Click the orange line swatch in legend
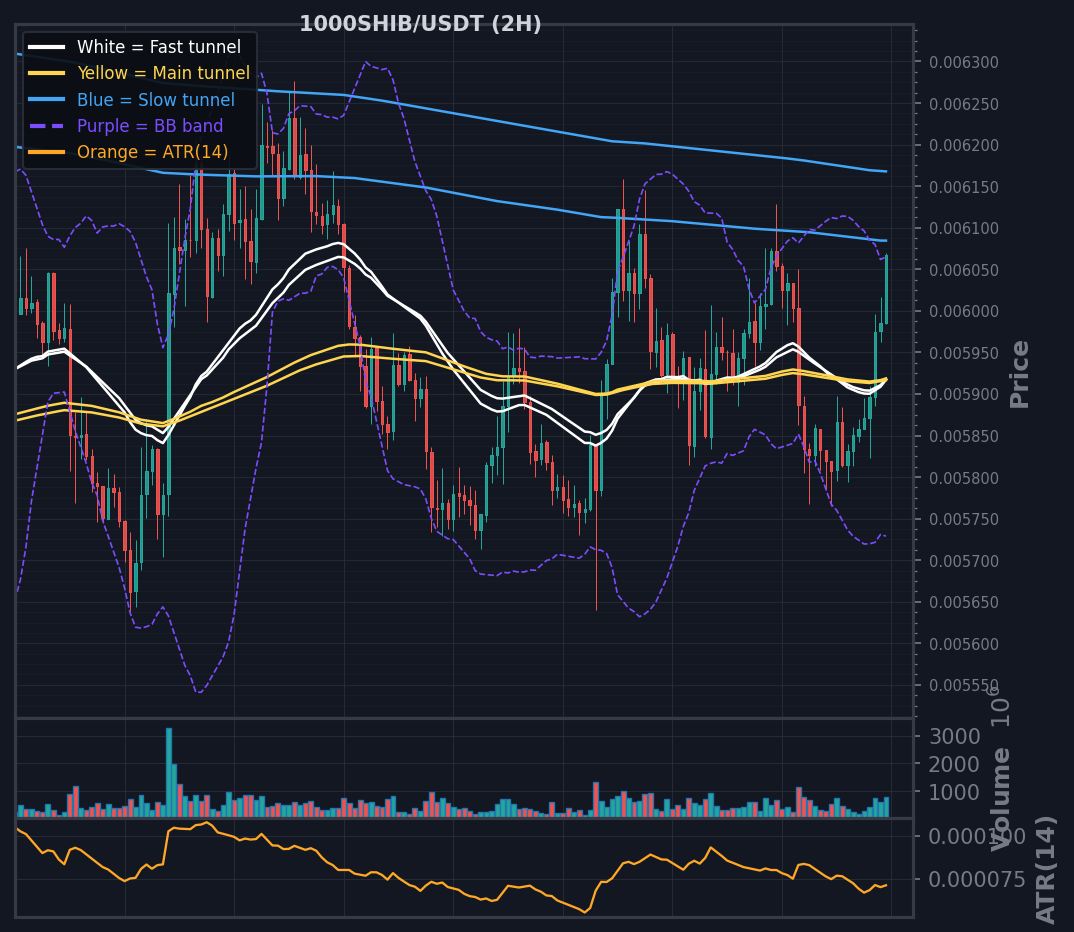The image size is (1074, 932). coord(47,152)
